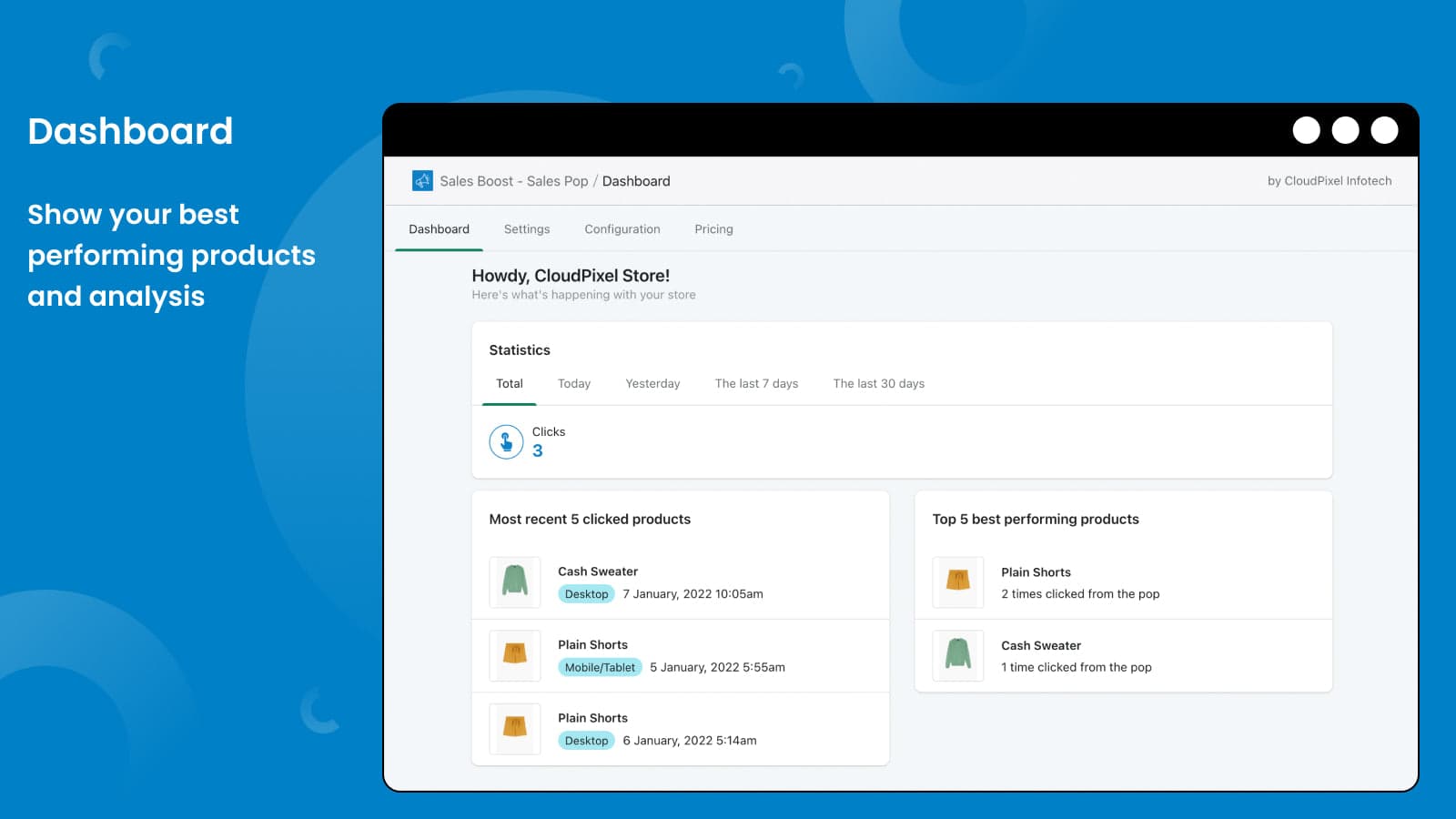This screenshot has height=819, width=1456.
Task: Show statistics for Today
Action: coord(574,384)
